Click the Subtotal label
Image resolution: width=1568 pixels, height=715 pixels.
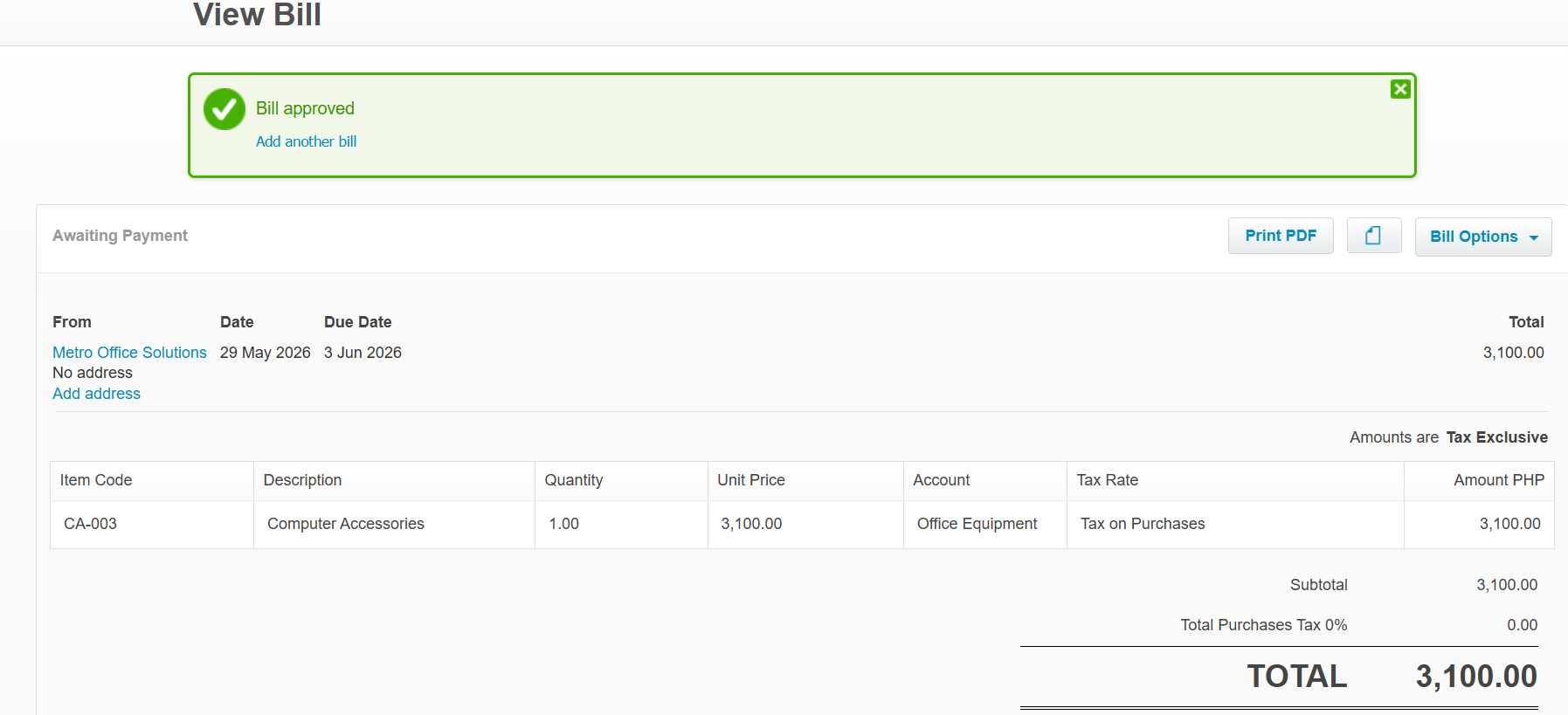tap(1319, 585)
